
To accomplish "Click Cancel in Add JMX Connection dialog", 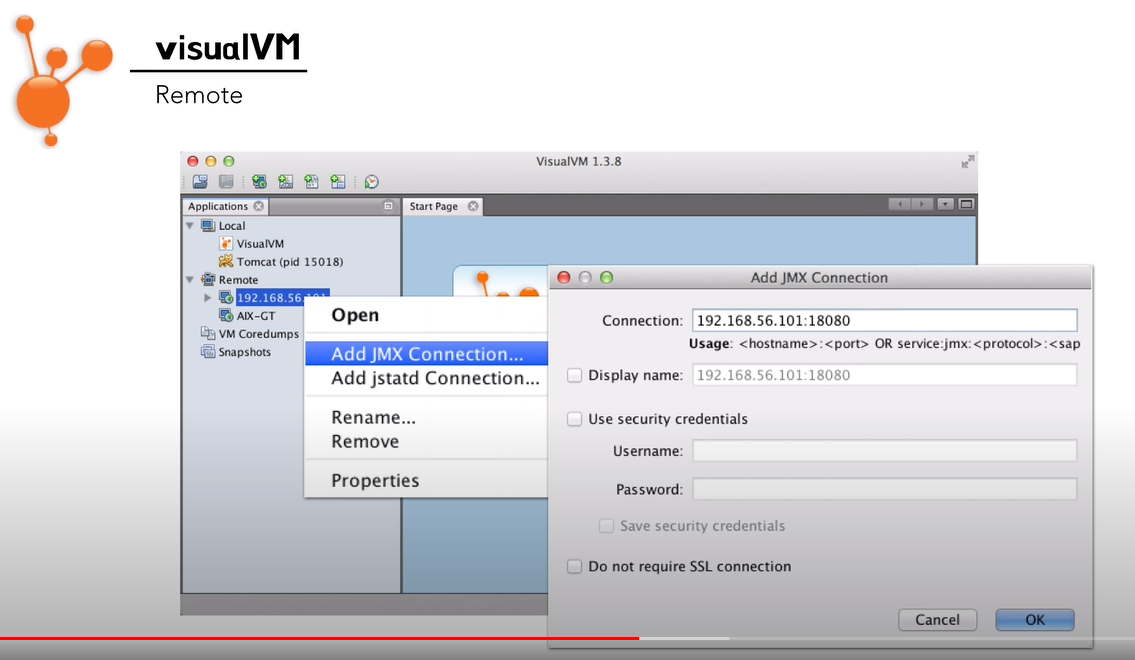I will tap(937, 619).
